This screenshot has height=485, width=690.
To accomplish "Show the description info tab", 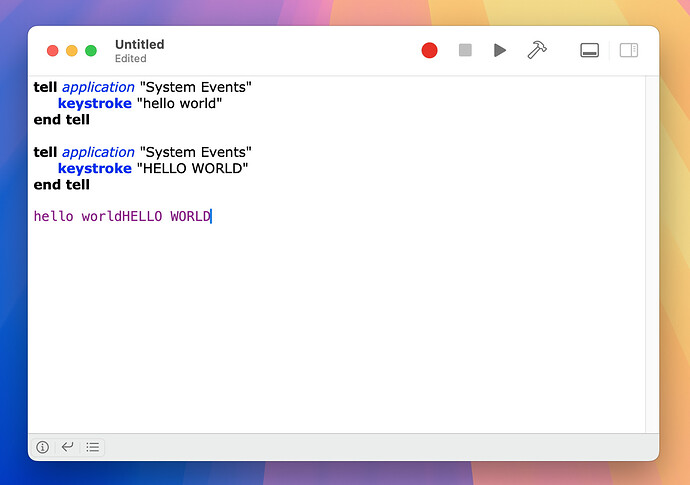I will 43,447.
